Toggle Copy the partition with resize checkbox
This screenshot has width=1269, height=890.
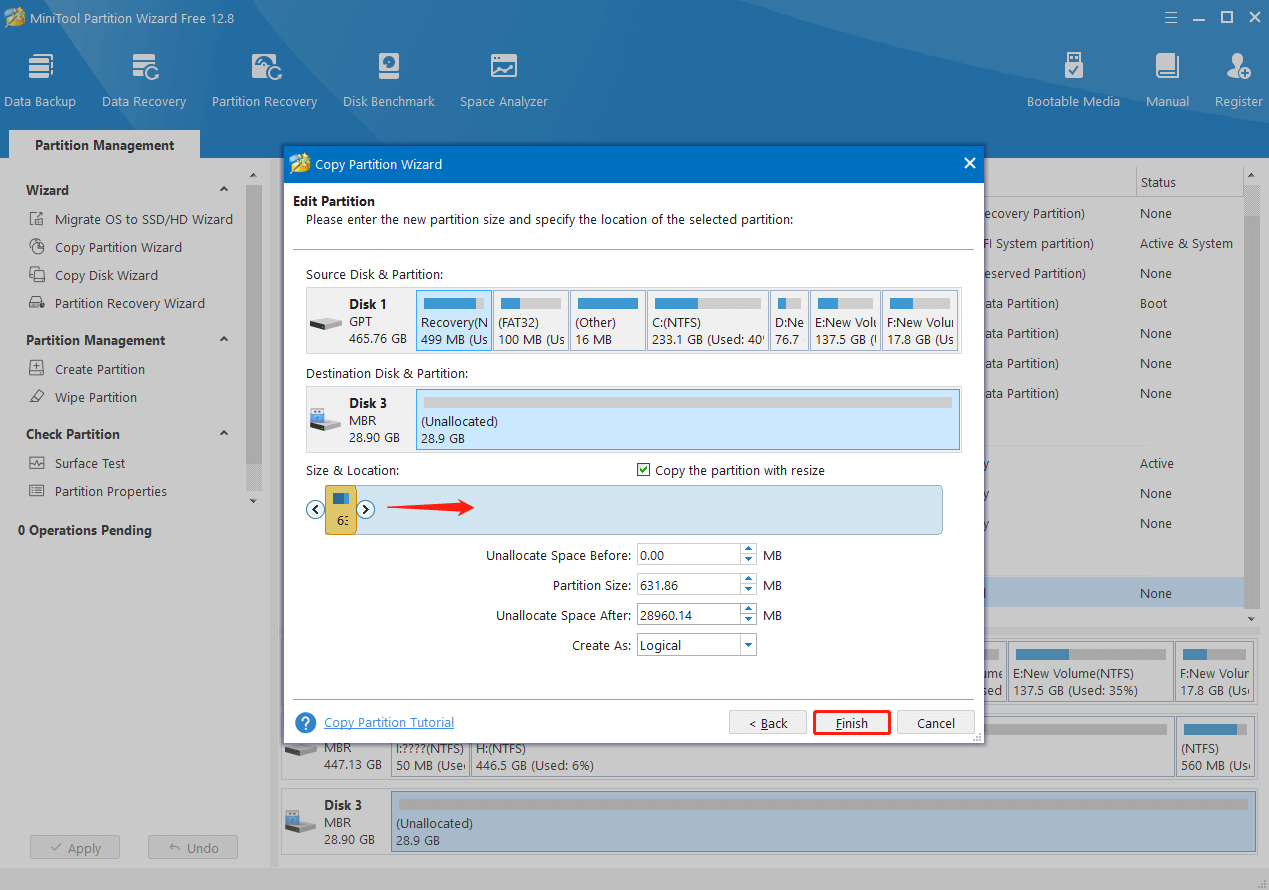point(644,470)
